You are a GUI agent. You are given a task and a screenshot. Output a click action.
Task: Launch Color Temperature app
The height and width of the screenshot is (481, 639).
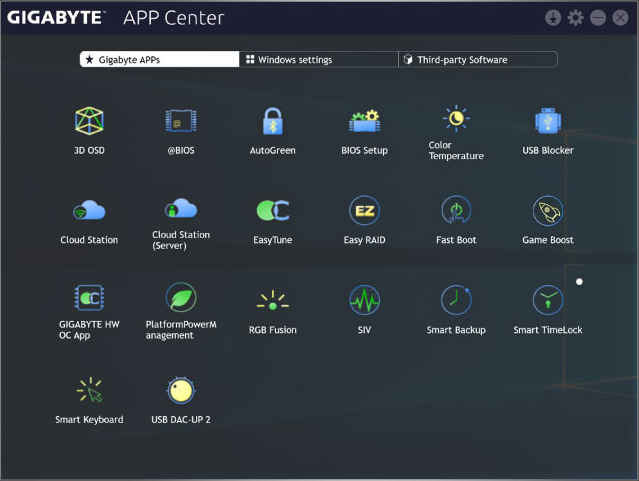pyautogui.click(x=456, y=119)
